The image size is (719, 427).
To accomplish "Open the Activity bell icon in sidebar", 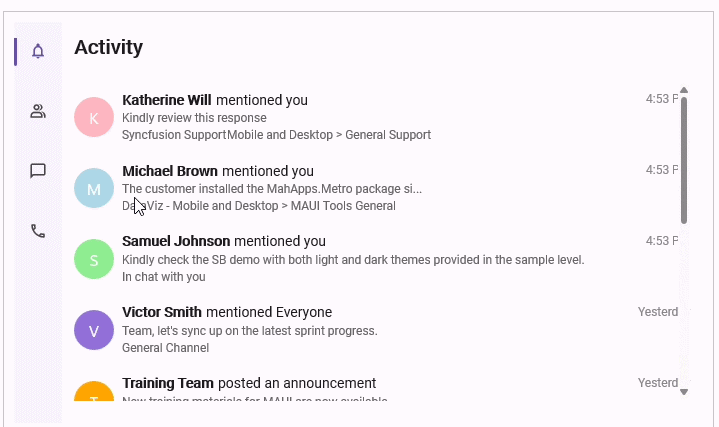I will [x=38, y=51].
